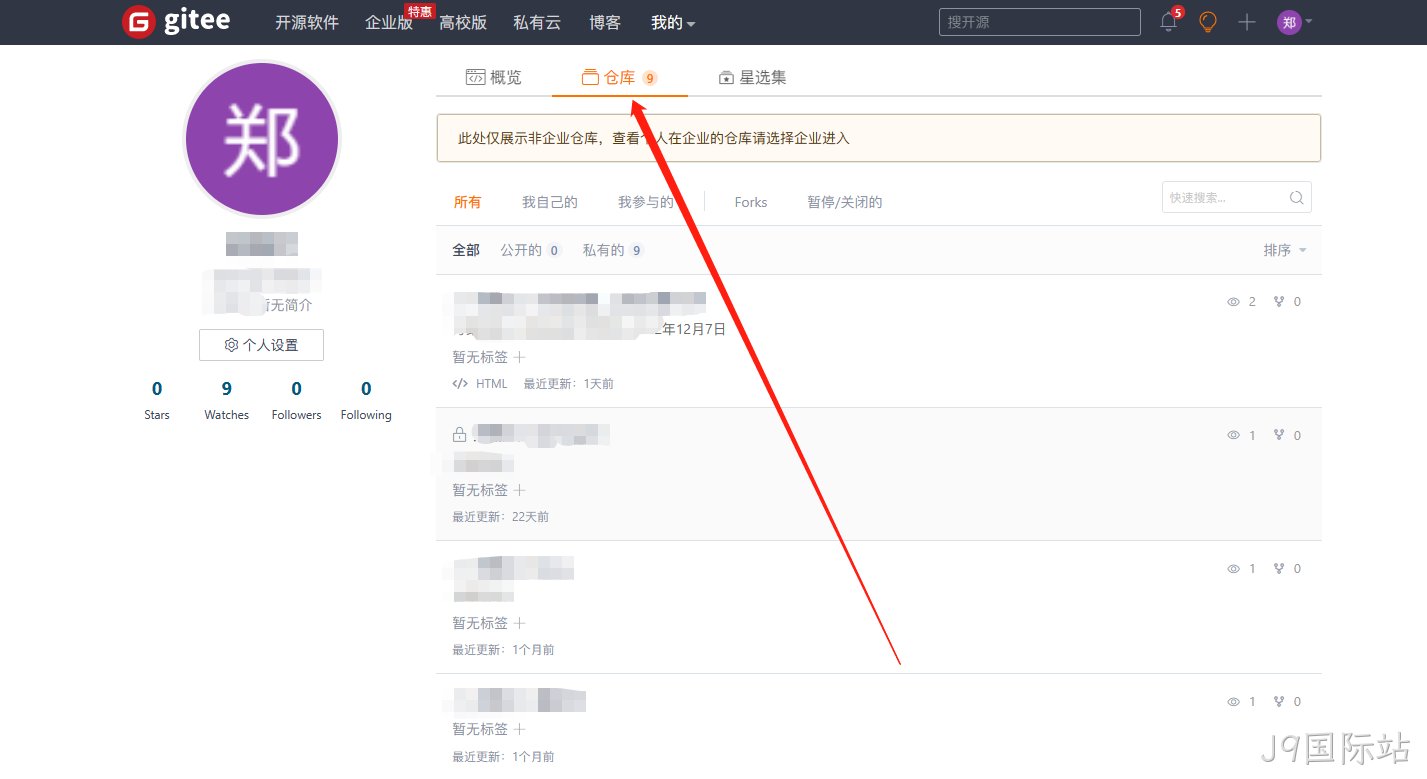
Task: View Following count
Action: [x=366, y=400]
